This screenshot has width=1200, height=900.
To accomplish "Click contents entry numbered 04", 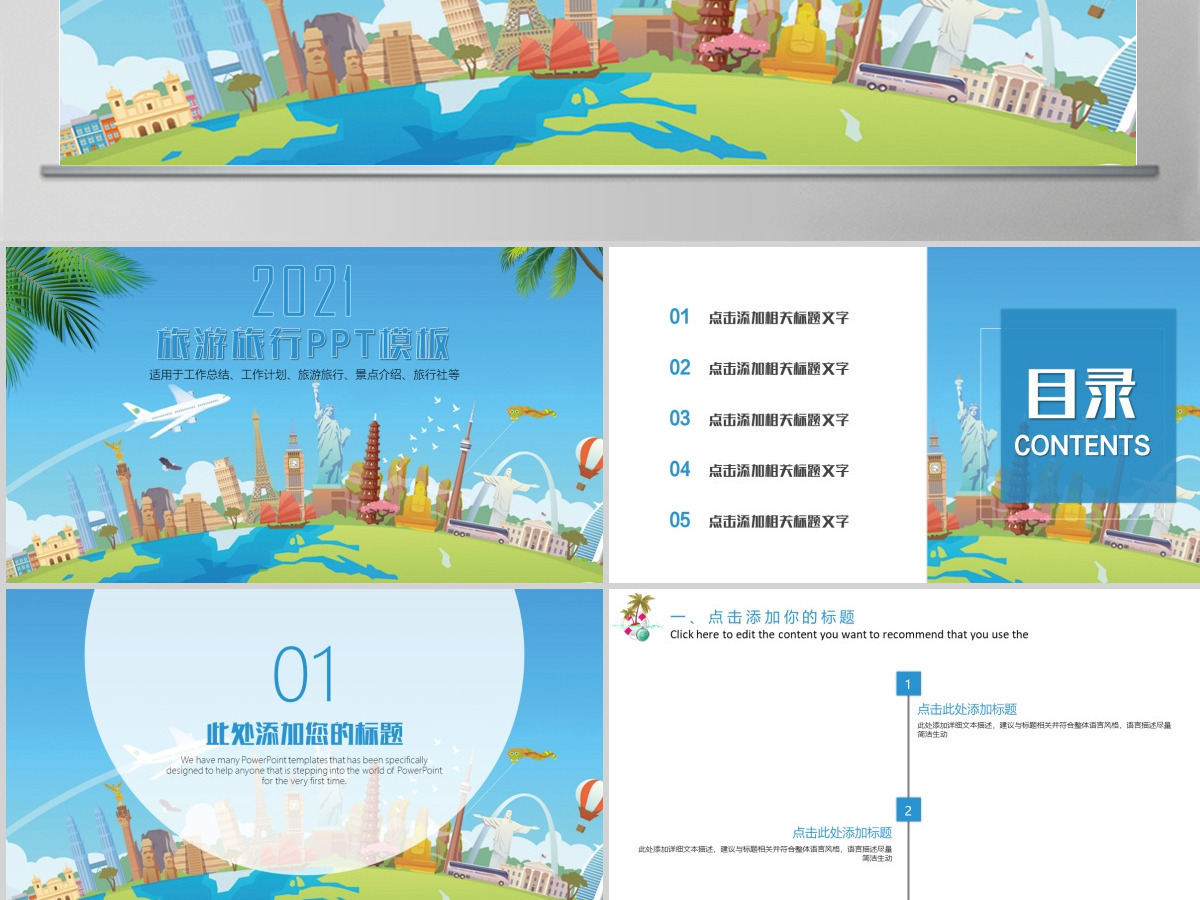I will click(x=759, y=470).
